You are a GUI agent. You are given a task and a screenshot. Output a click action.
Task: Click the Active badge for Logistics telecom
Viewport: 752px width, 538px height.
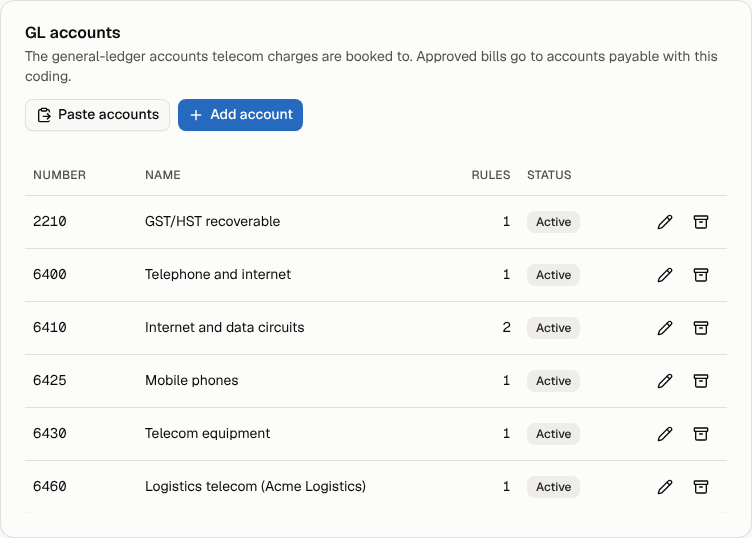pyautogui.click(x=553, y=487)
